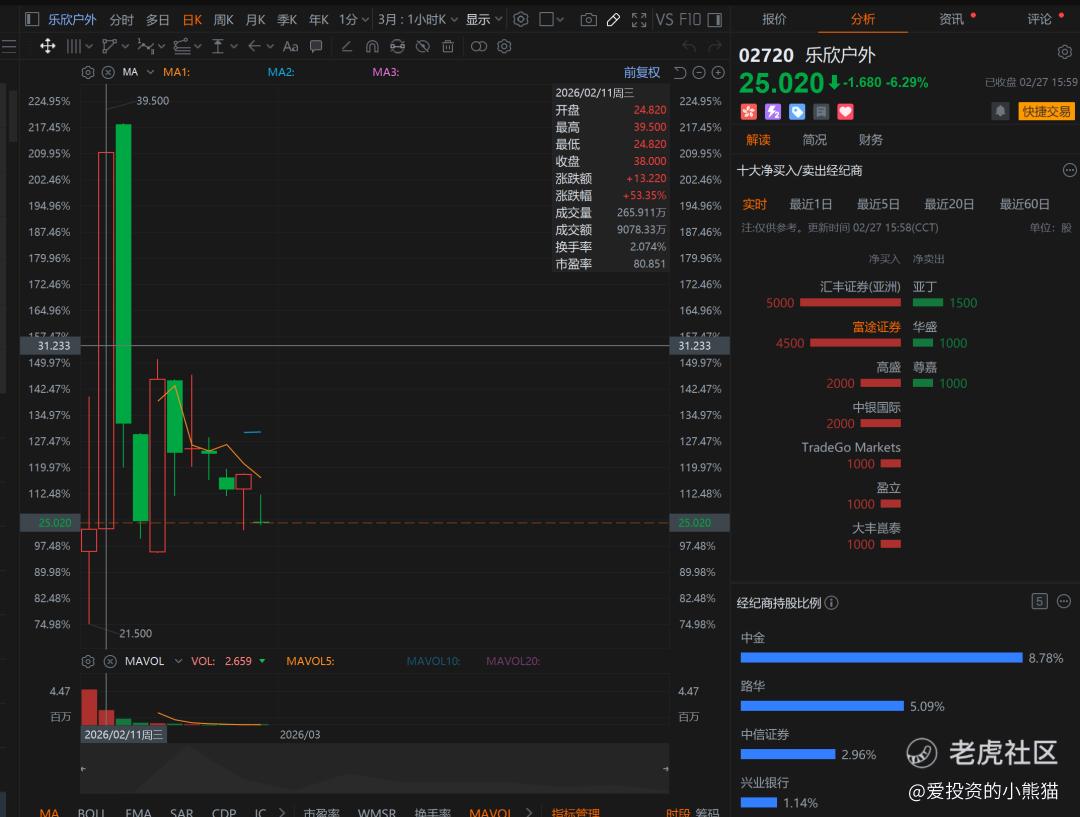The width and height of the screenshot is (1080, 817).
Task: Open the 资讯 news tab
Action: tap(951, 19)
